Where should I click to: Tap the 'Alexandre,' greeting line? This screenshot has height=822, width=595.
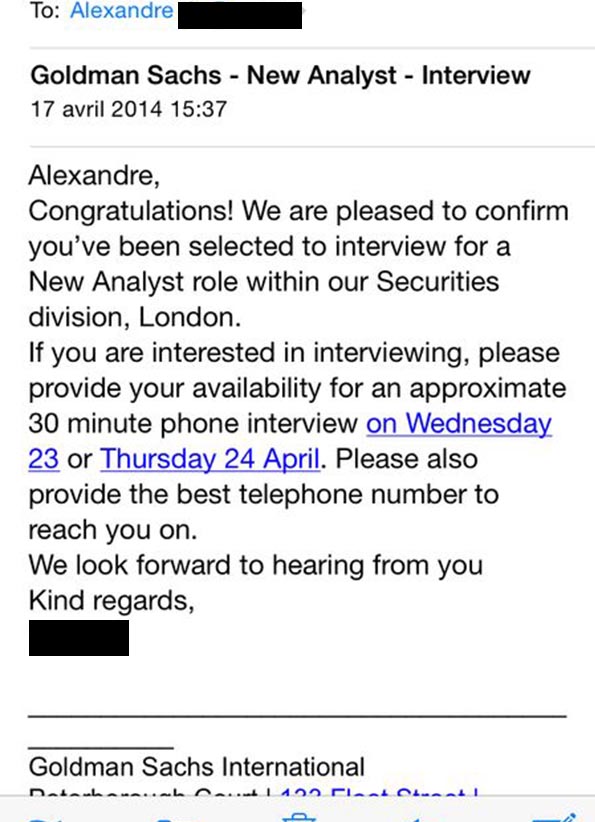click(94, 175)
